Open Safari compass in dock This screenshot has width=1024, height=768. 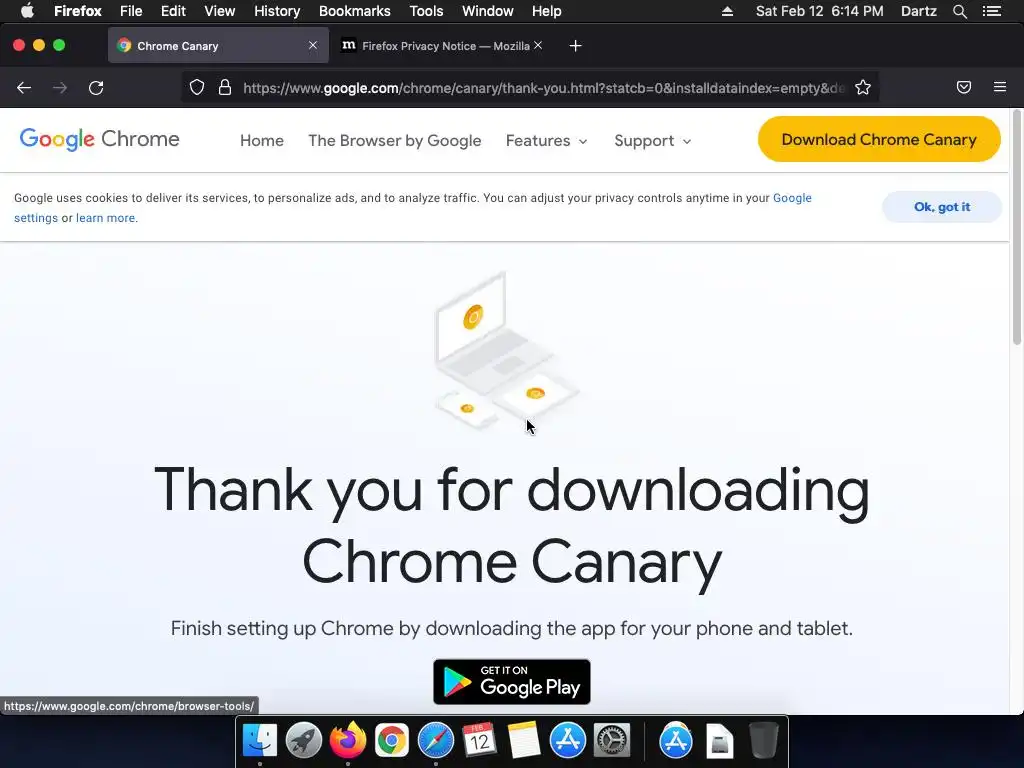tap(436, 741)
